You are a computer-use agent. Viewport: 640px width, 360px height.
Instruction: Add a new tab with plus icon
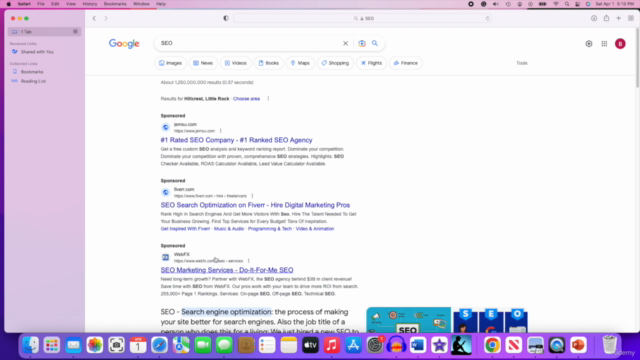[x=618, y=18]
